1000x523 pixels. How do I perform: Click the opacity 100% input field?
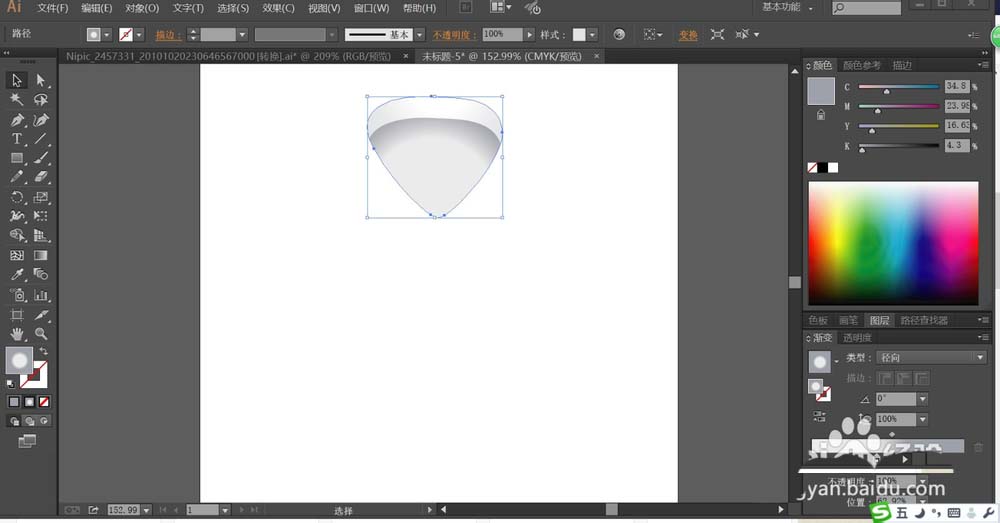pos(502,34)
